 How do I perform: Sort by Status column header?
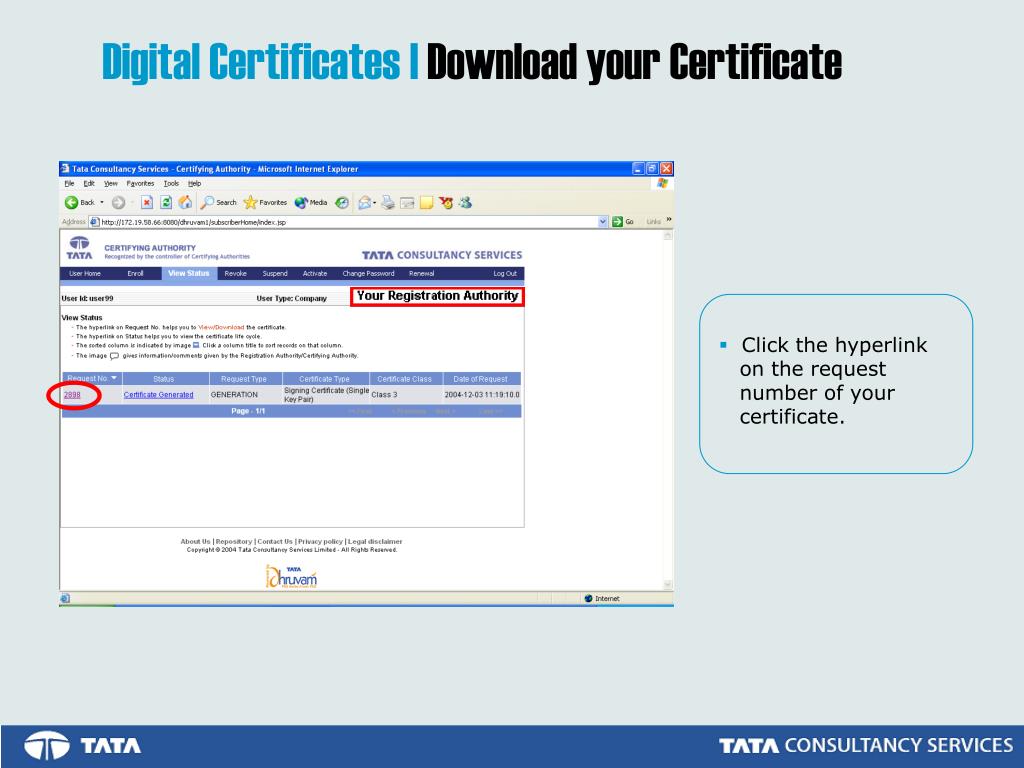point(166,378)
